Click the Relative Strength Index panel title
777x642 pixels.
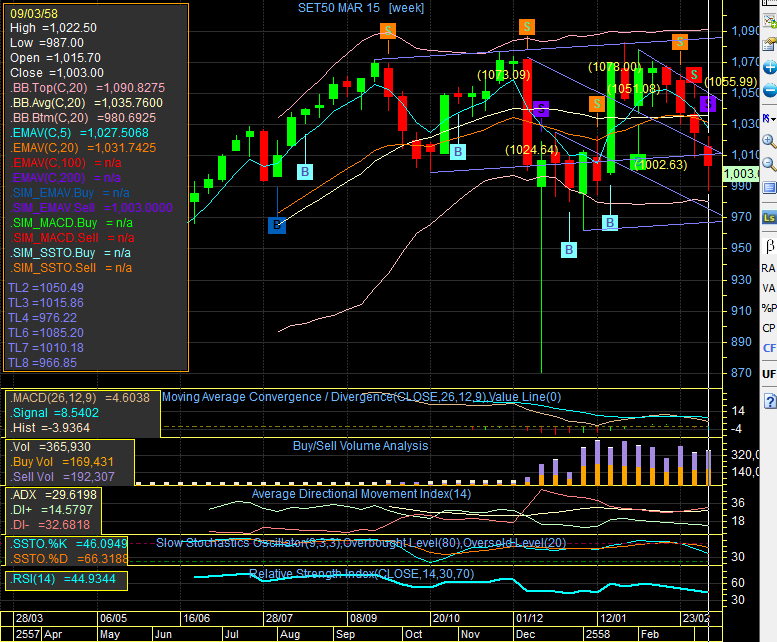coord(361,574)
